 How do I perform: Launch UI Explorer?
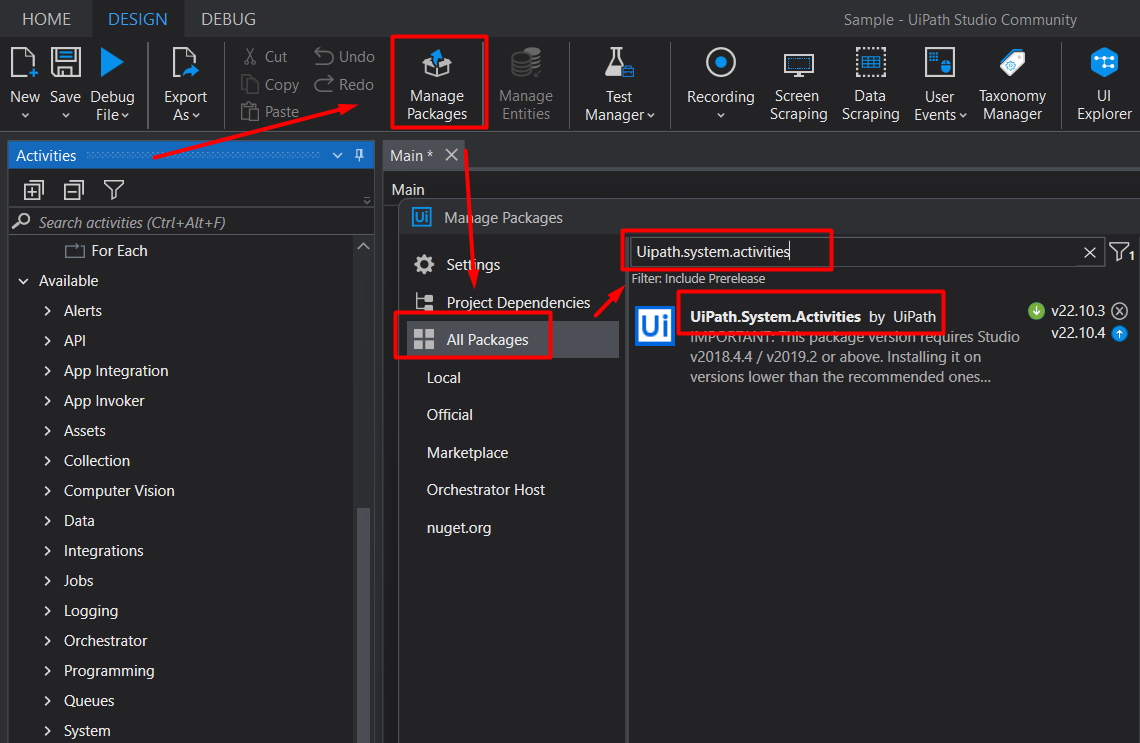point(1104,83)
